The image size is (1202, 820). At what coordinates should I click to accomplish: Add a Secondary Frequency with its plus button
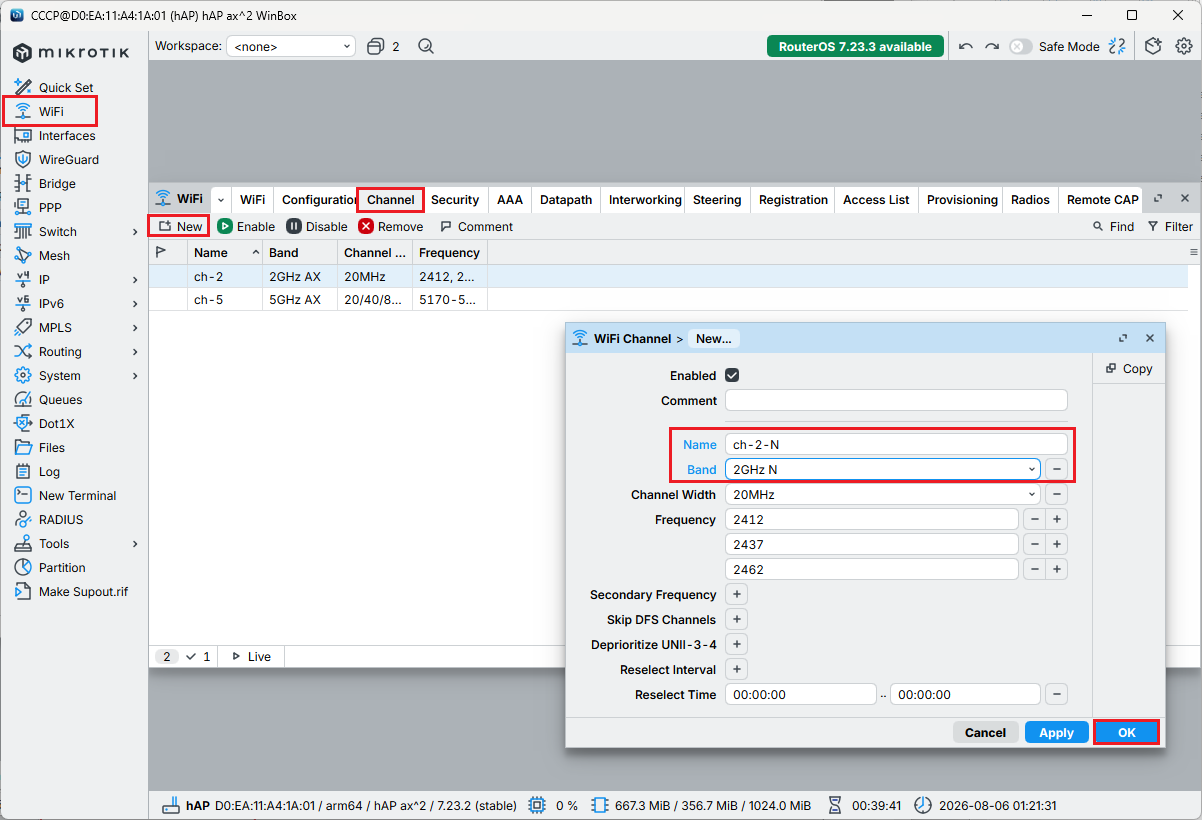pyautogui.click(x=736, y=594)
